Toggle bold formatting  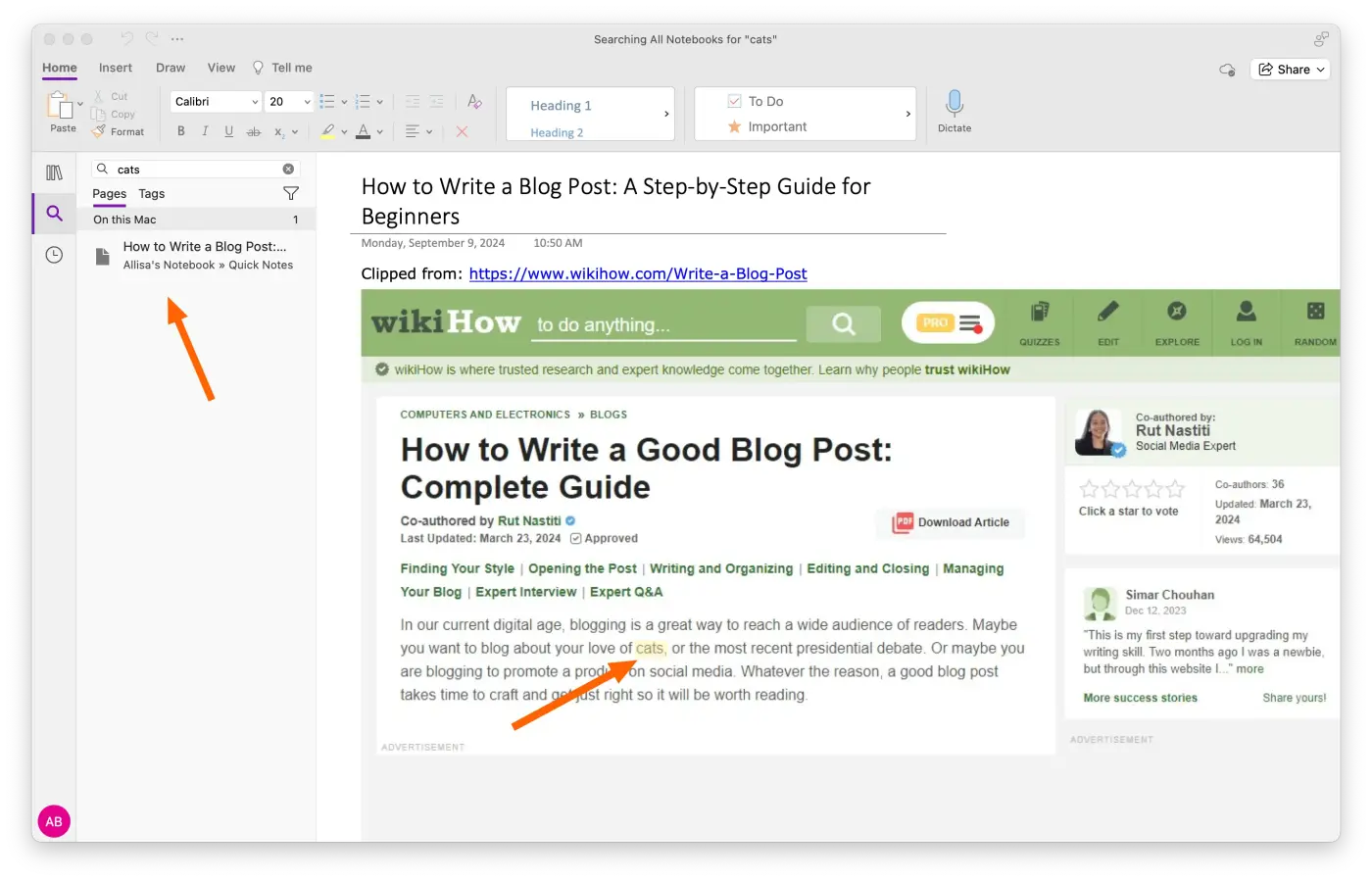pos(181,131)
